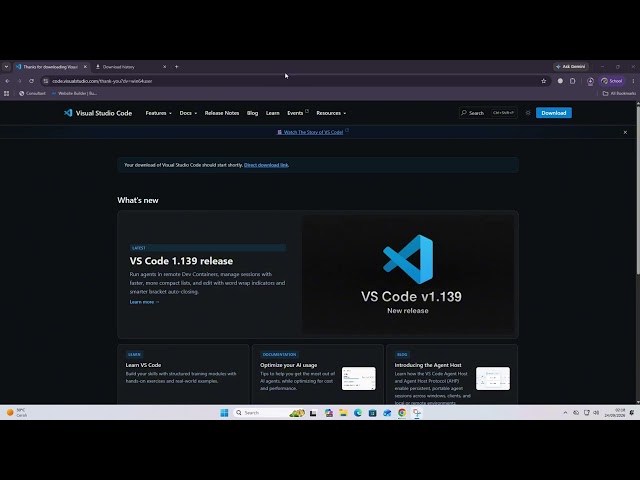Open the Task View icon on taskbar

point(313,413)
